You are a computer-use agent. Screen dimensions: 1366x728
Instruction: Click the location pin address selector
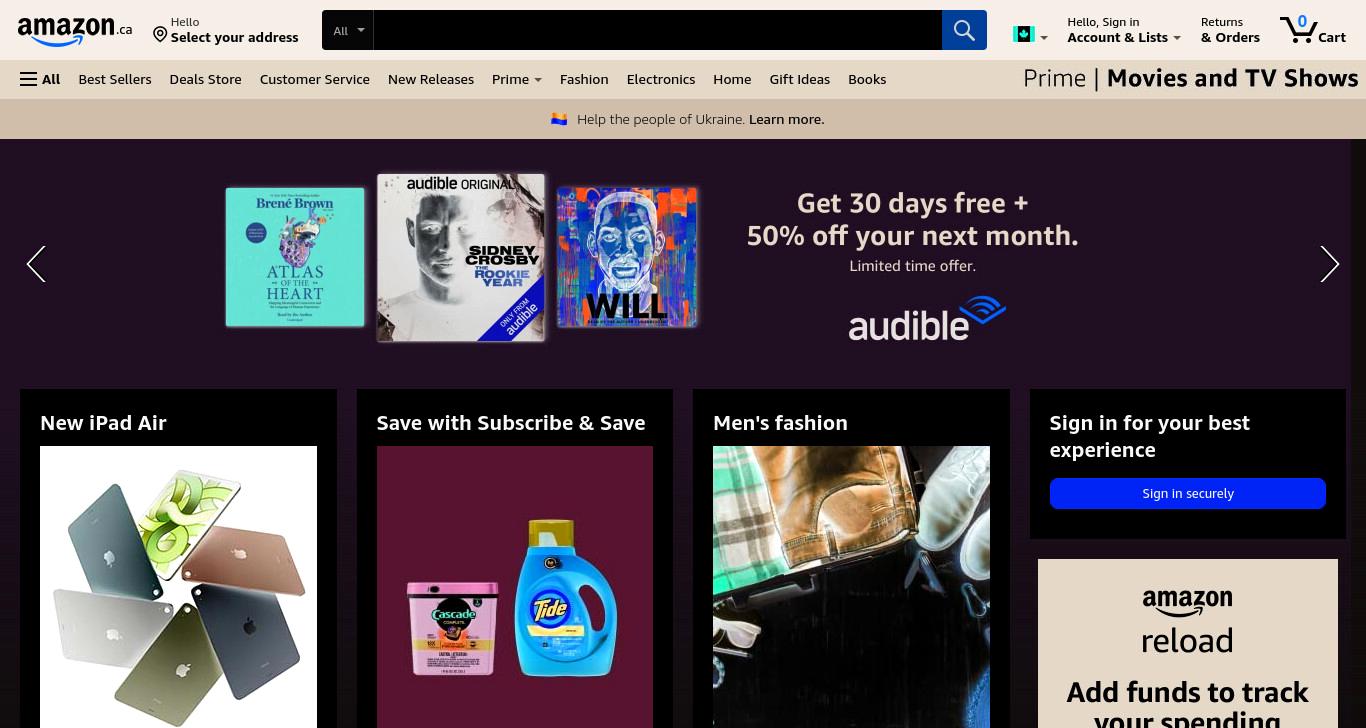[x=226, y=30]
